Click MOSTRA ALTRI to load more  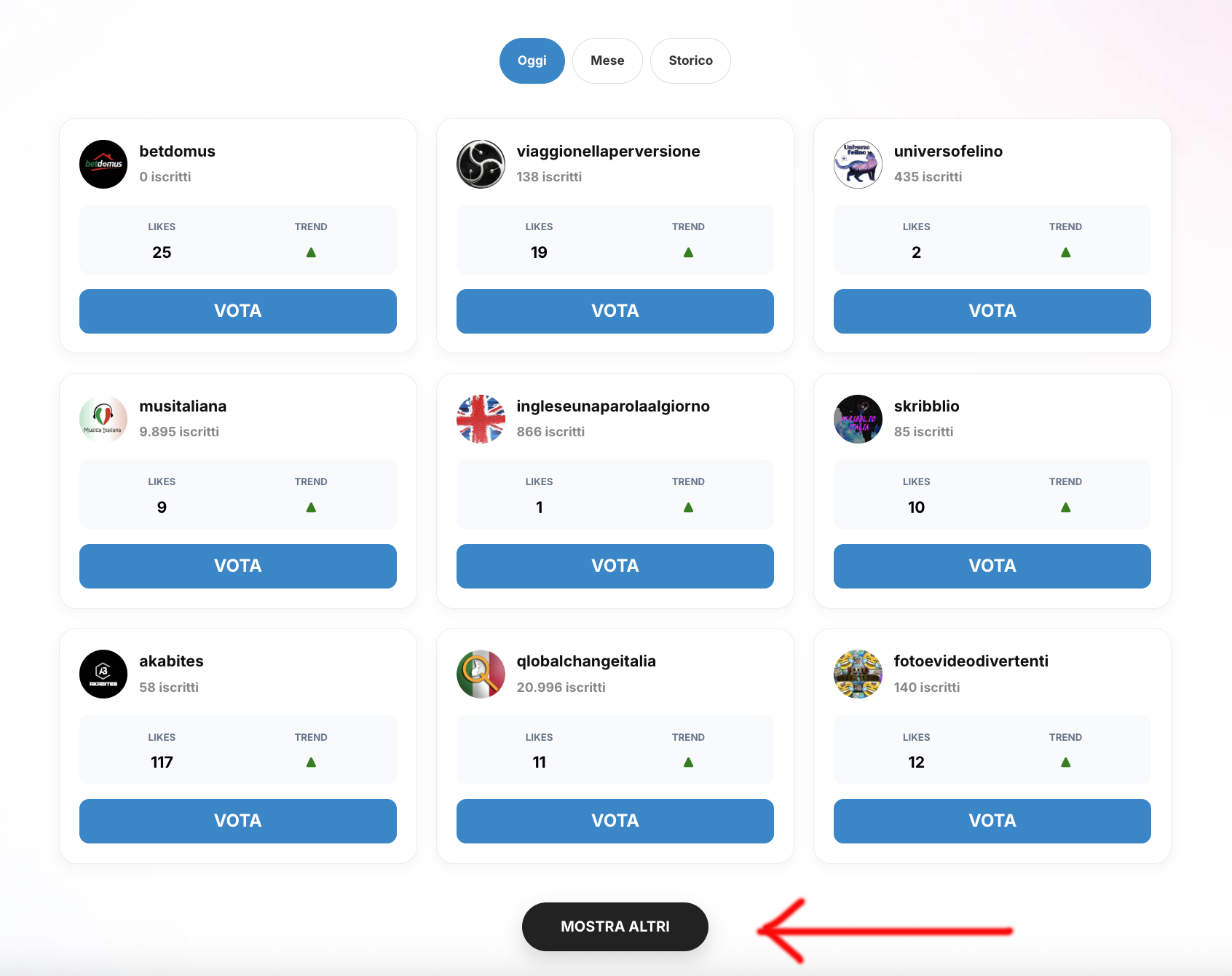[x=615, y=926]
